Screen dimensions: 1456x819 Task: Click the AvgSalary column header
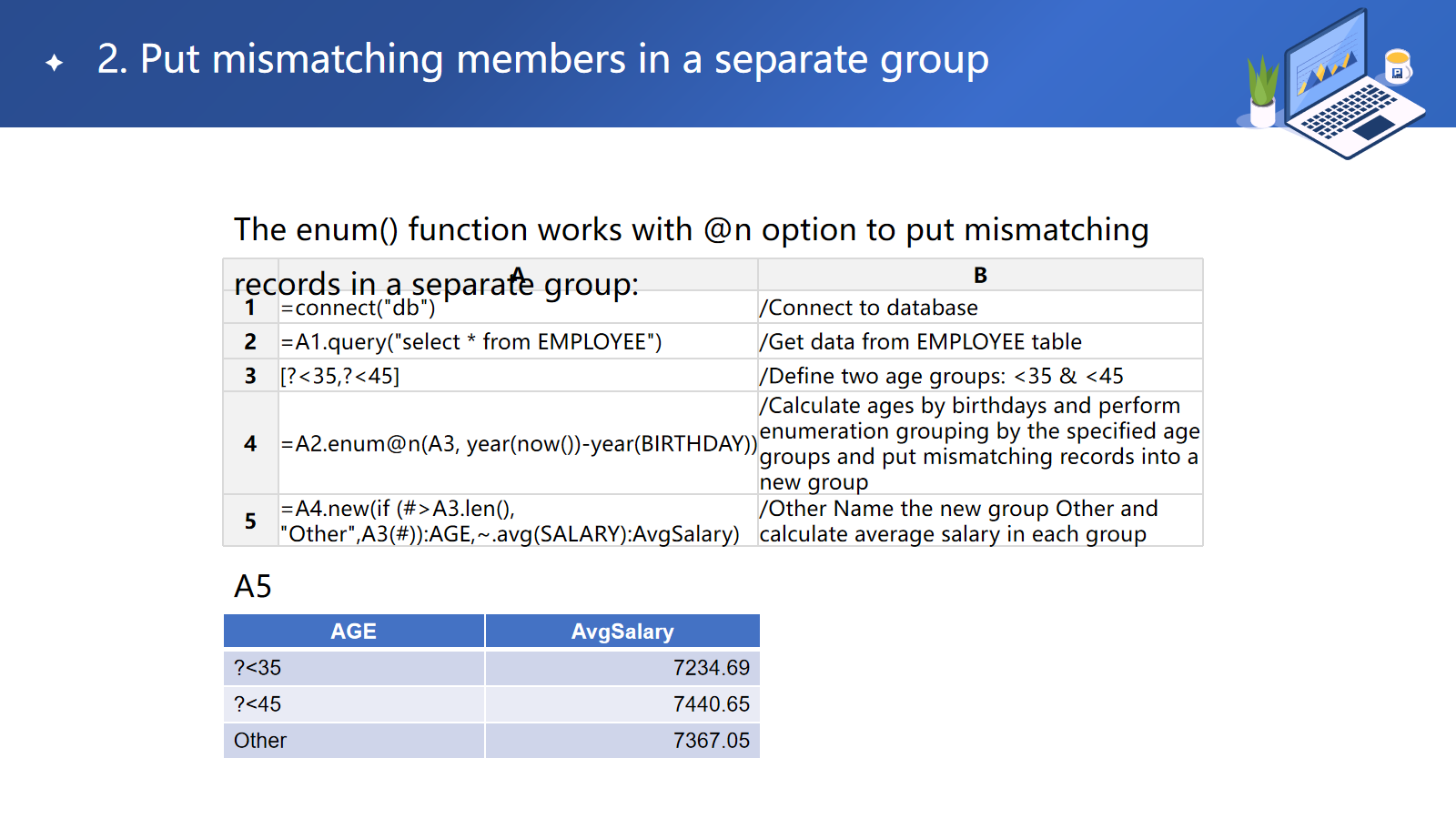pyautogui.click(x=622, y=632)
